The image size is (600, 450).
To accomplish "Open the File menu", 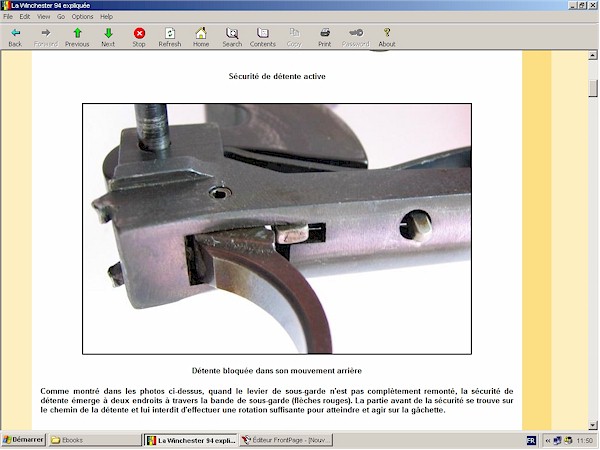I will tap(8, 17).
